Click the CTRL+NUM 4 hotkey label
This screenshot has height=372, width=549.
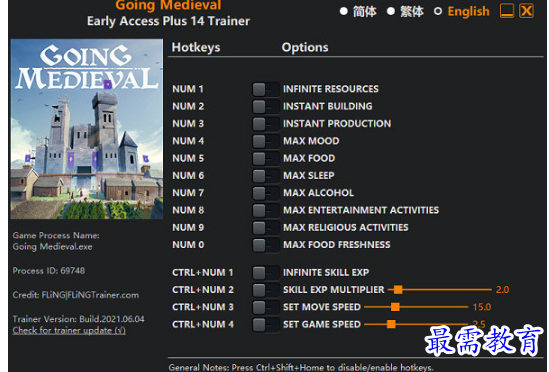(203, 324)
